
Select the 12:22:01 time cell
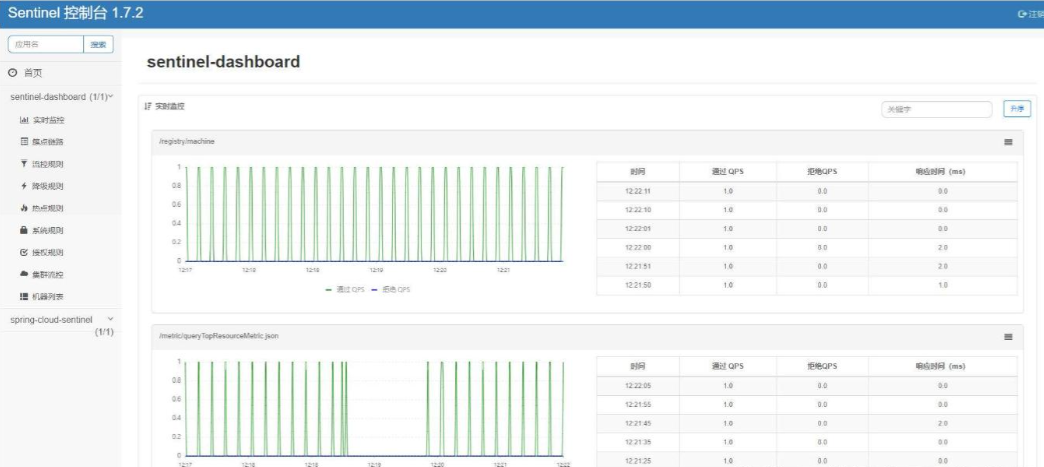point(638,229)
